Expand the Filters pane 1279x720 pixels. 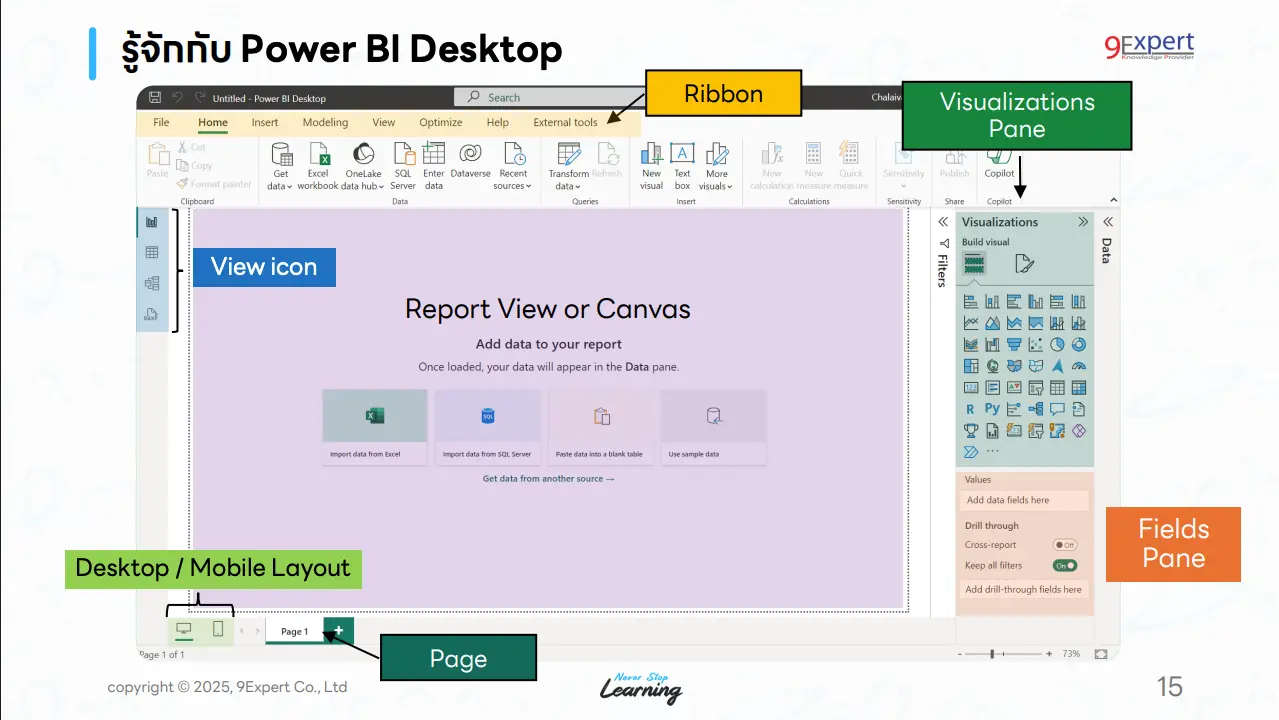(x=942, y=222)
